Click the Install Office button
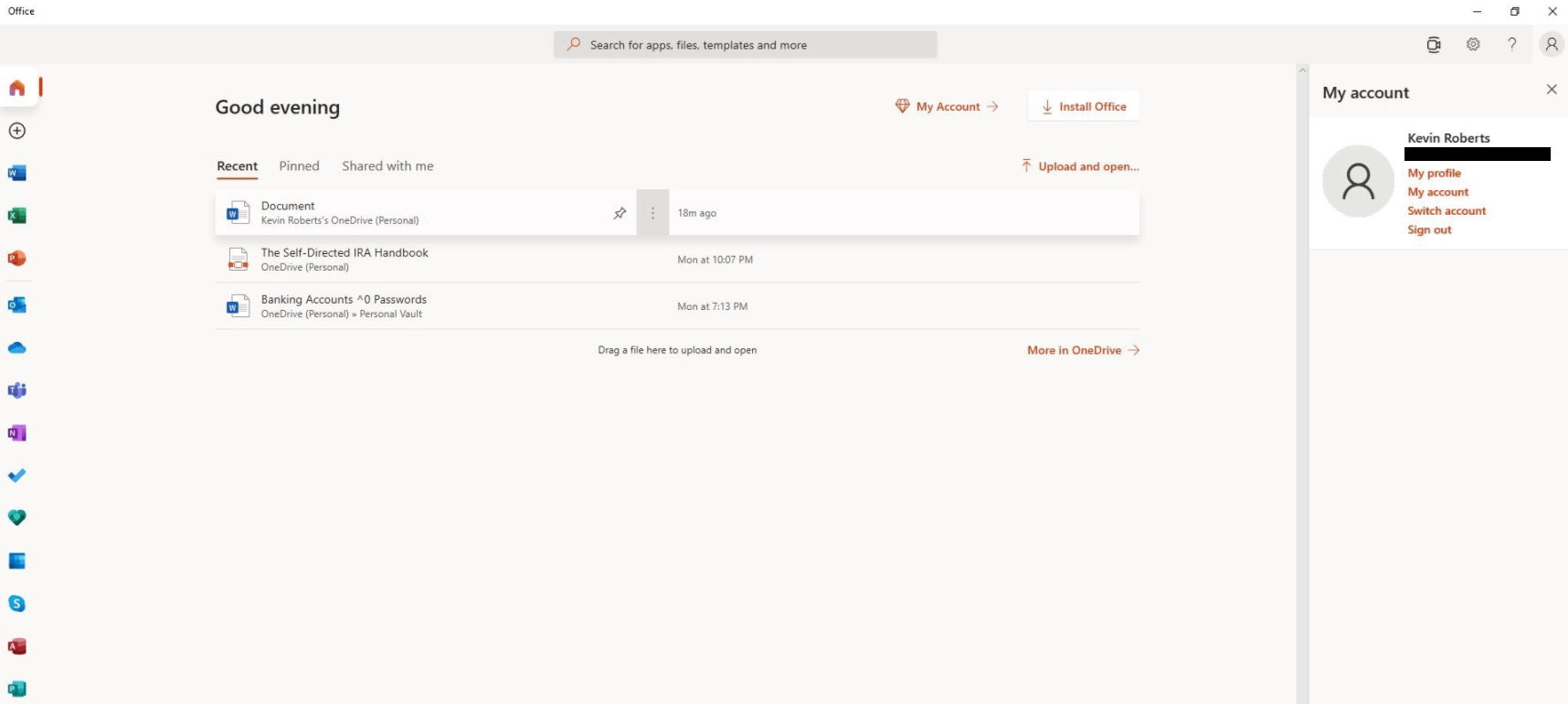Viewport: 1568px width, 704px height. tap(1084, 107)
